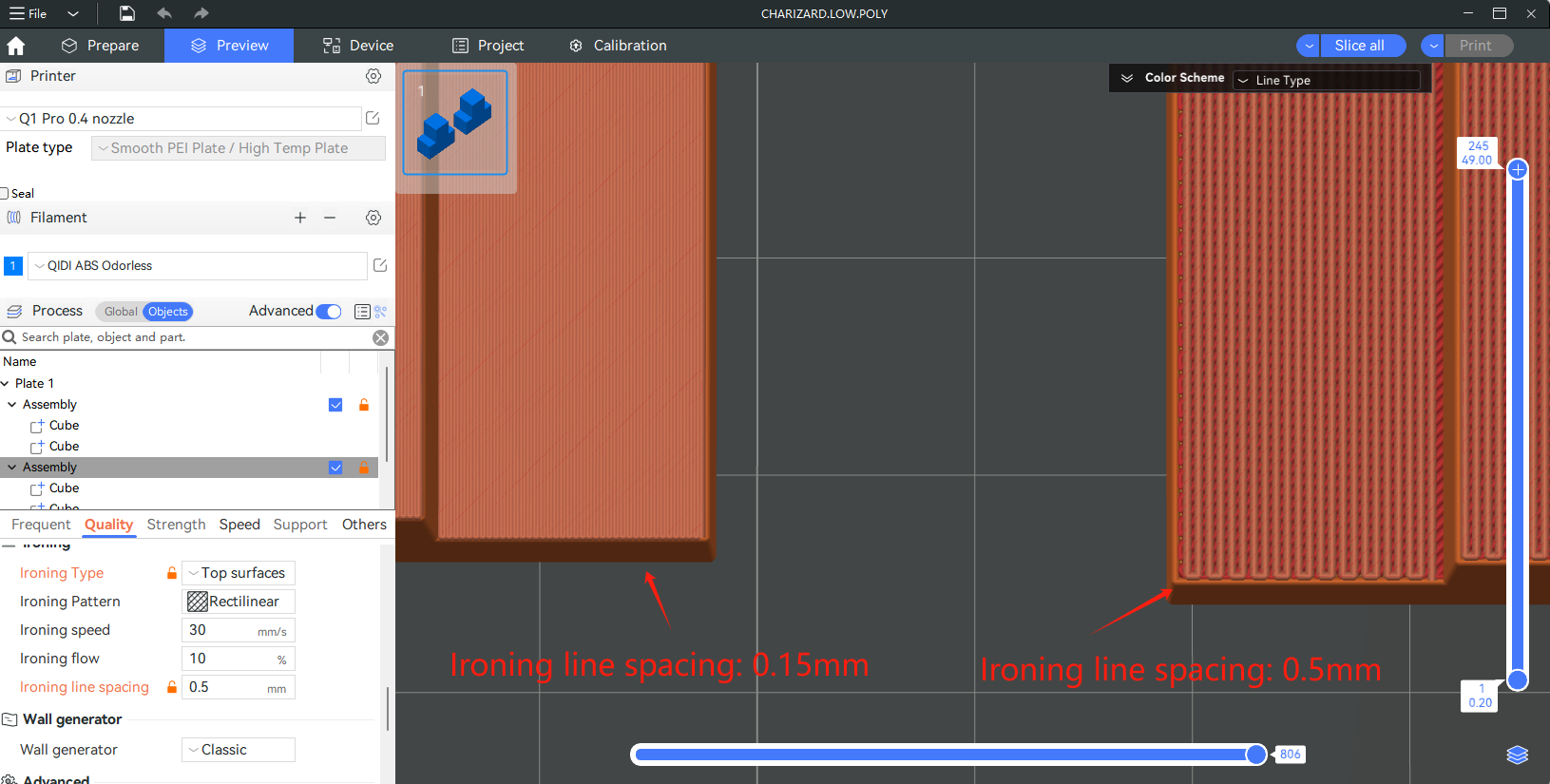Open the Calibration menu

[618, 46]
